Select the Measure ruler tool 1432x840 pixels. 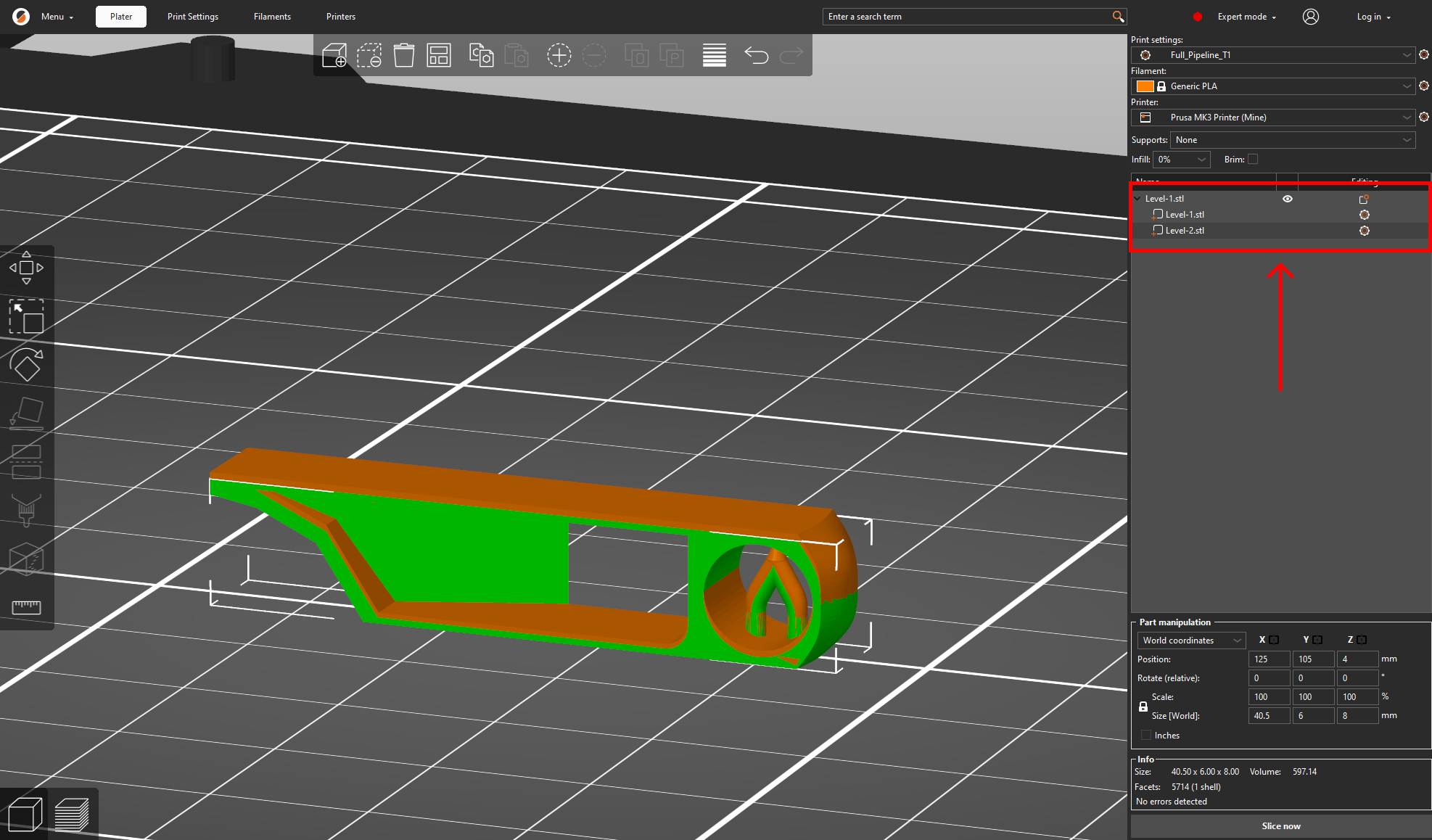[26, 607]
